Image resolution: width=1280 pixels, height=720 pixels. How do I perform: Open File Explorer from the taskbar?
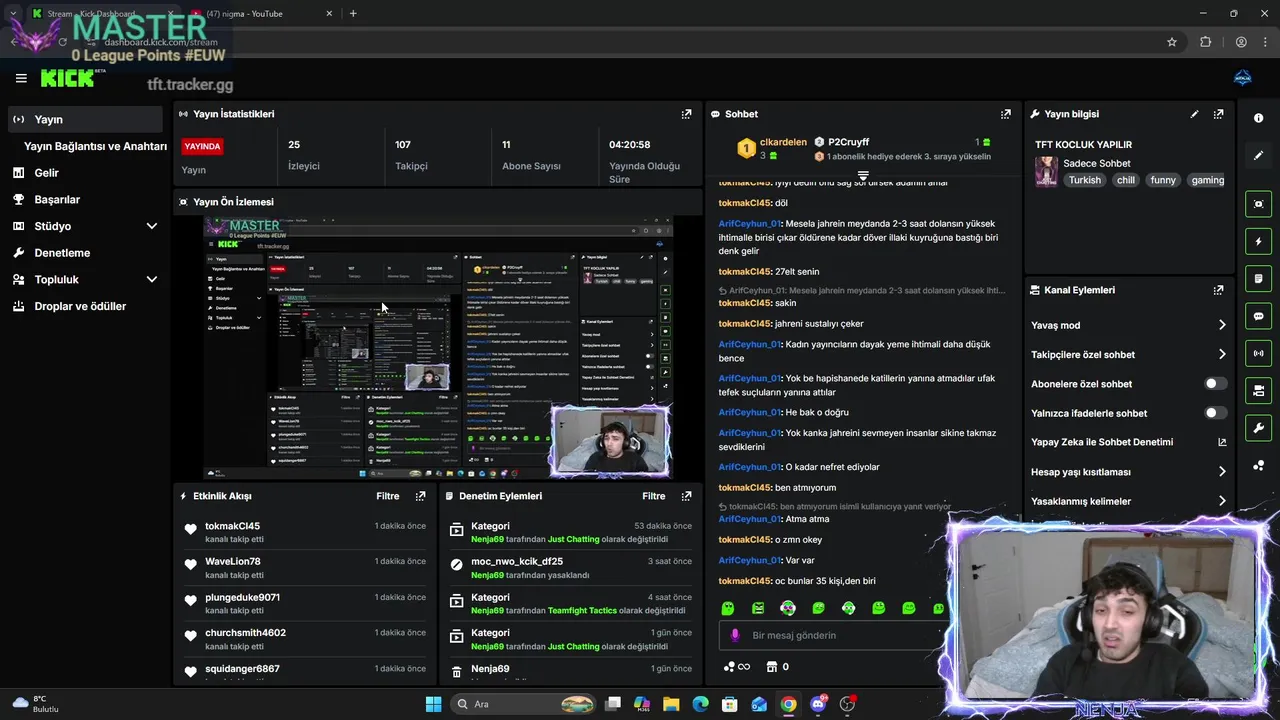pos(671,704)
